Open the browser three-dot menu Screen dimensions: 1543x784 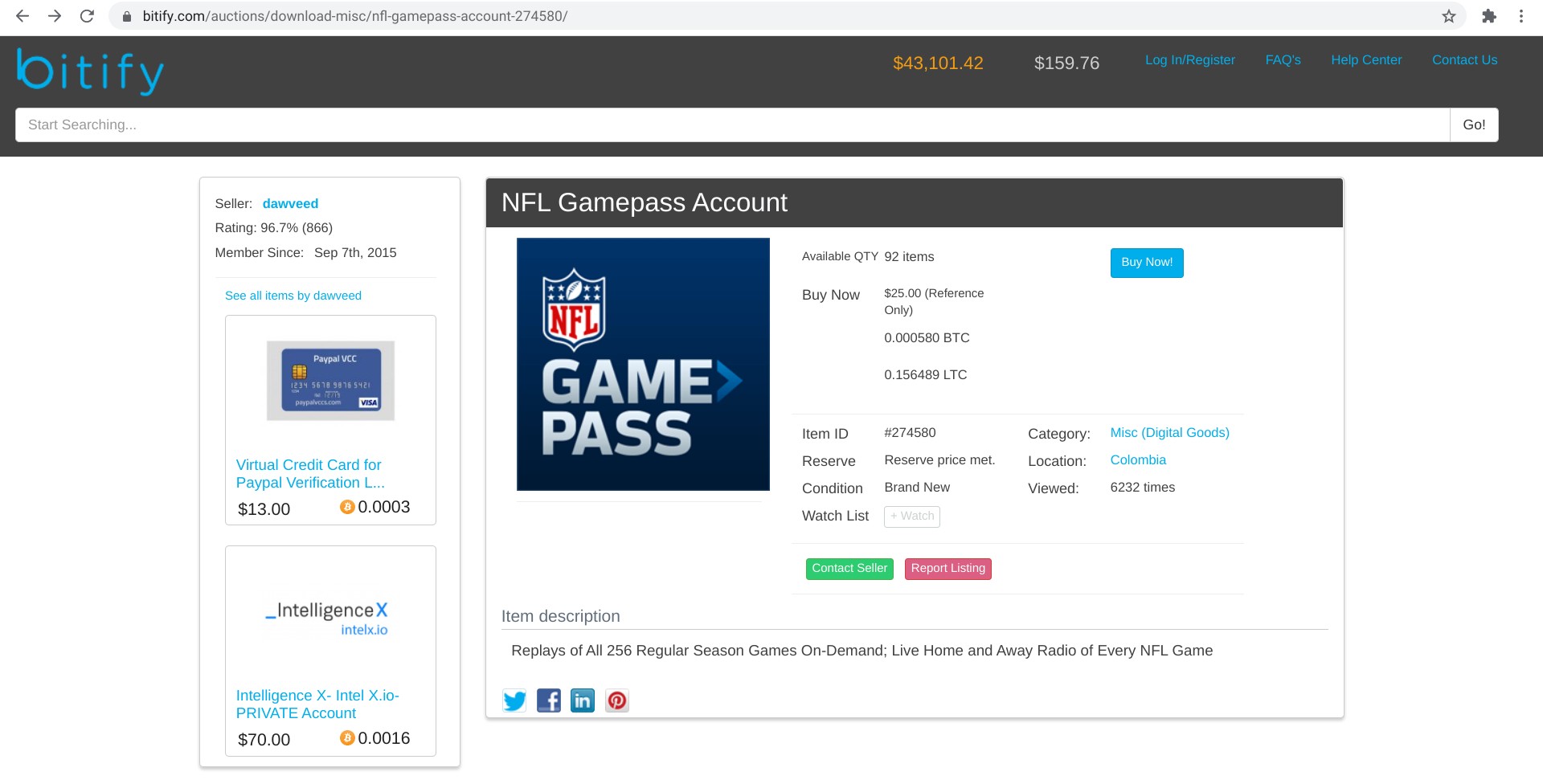pyautogui.click(x=1521, y=16)
